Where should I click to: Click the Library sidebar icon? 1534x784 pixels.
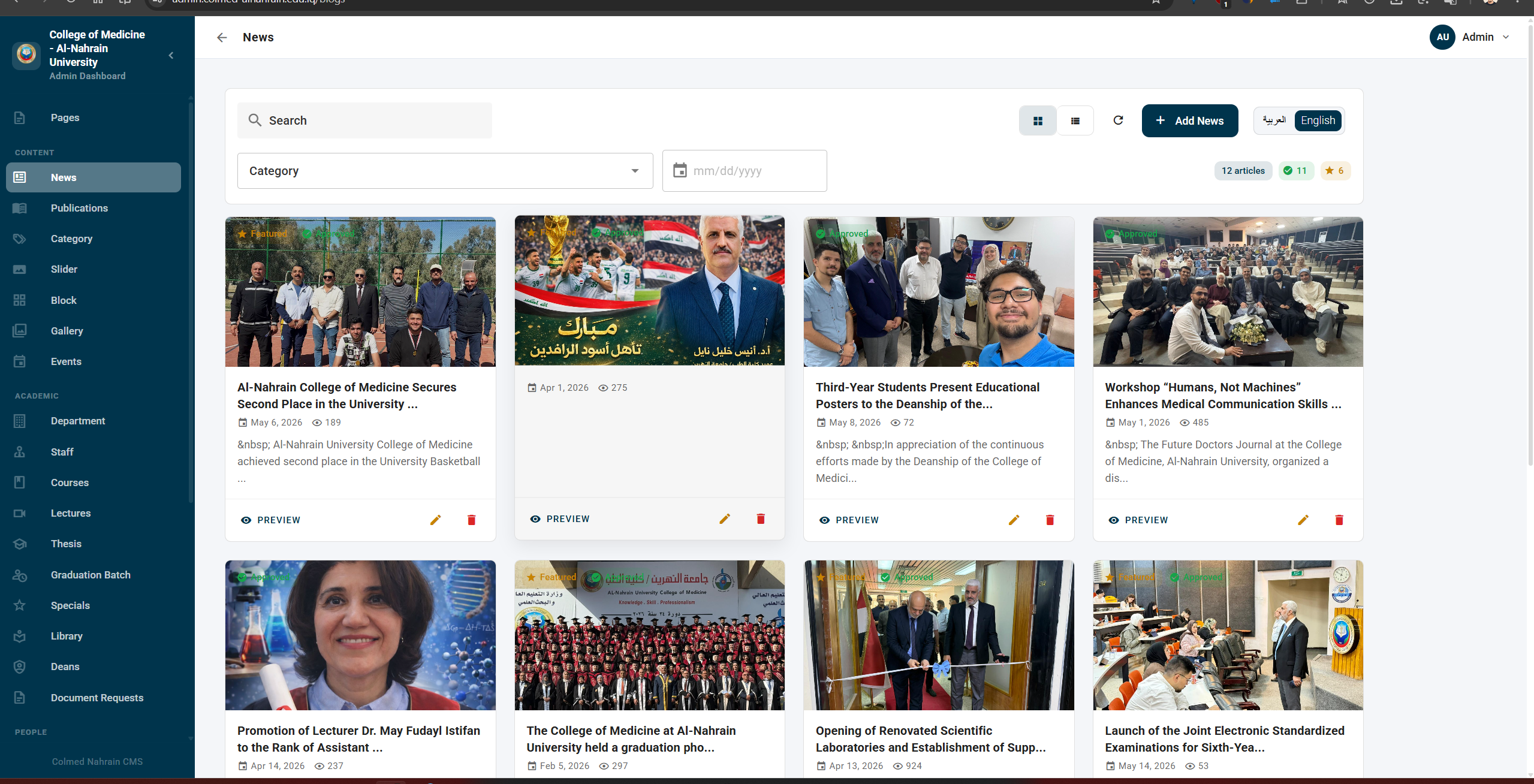(20, 636)
